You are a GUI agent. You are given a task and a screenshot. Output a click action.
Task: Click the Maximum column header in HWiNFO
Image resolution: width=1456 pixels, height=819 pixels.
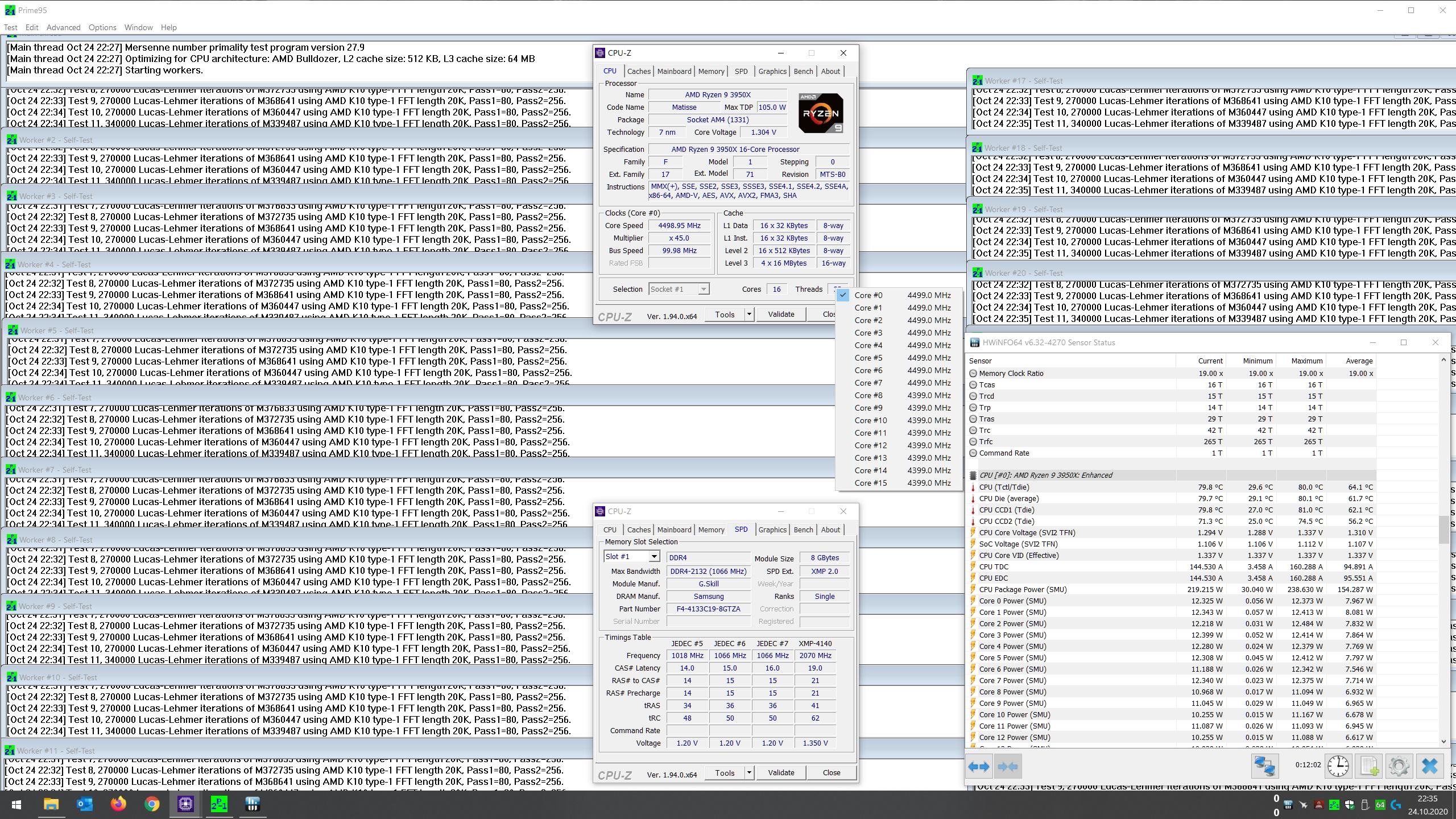pos(1301,361)
